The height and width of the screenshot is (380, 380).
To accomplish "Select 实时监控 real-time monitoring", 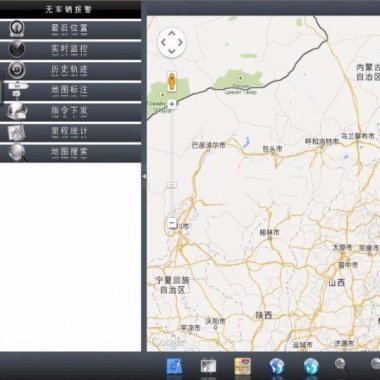I will (70, 50).
